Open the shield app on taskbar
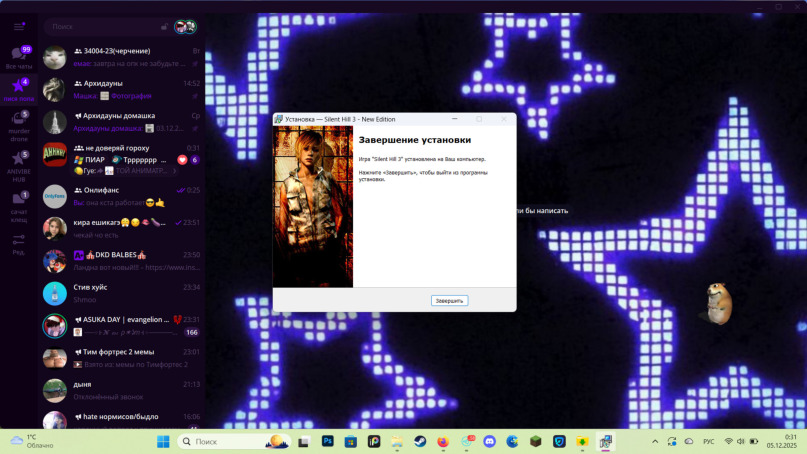 (x=559, y=442)
